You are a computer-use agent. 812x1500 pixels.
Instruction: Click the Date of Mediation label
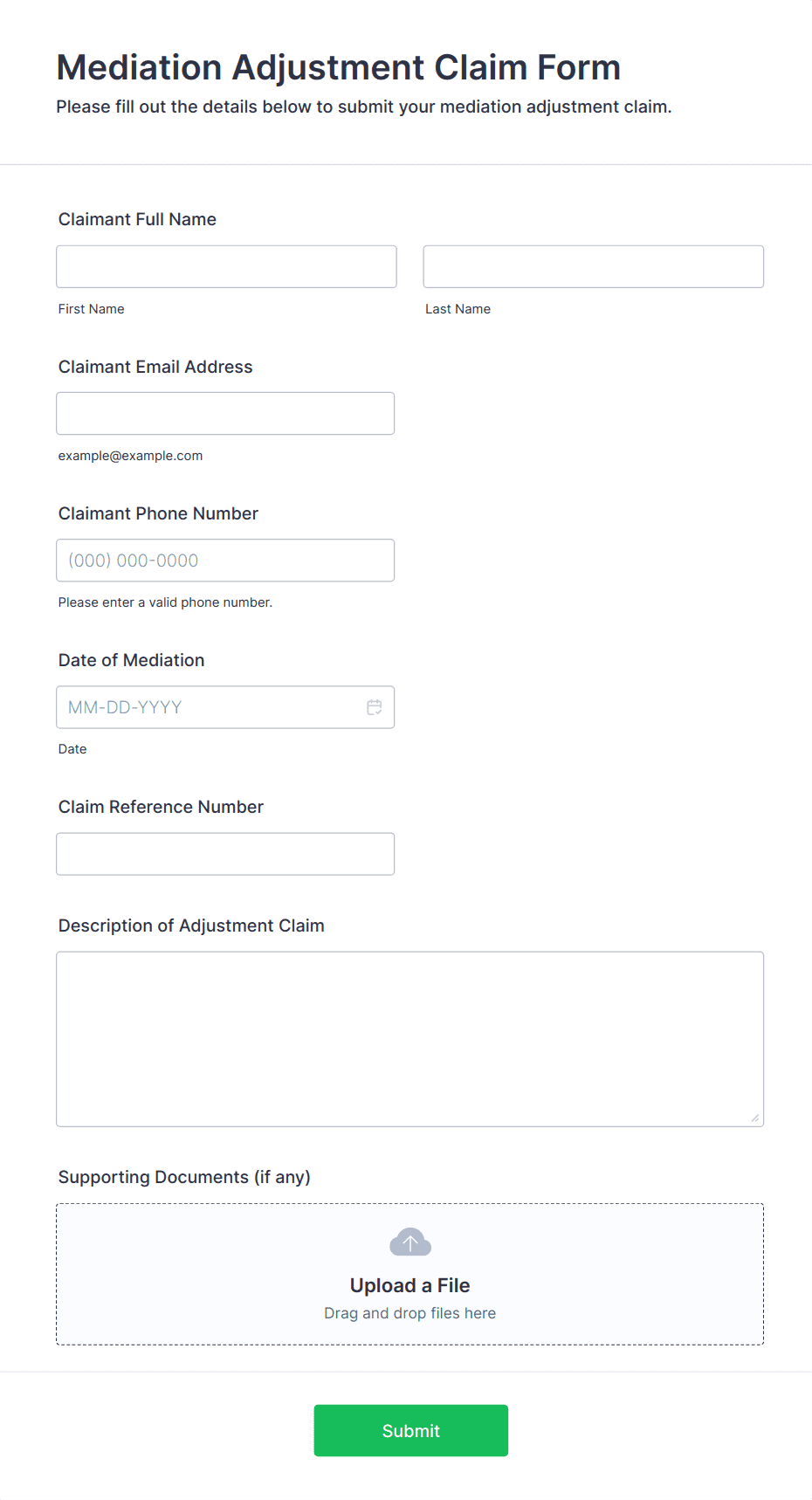[x=131, y=660]
